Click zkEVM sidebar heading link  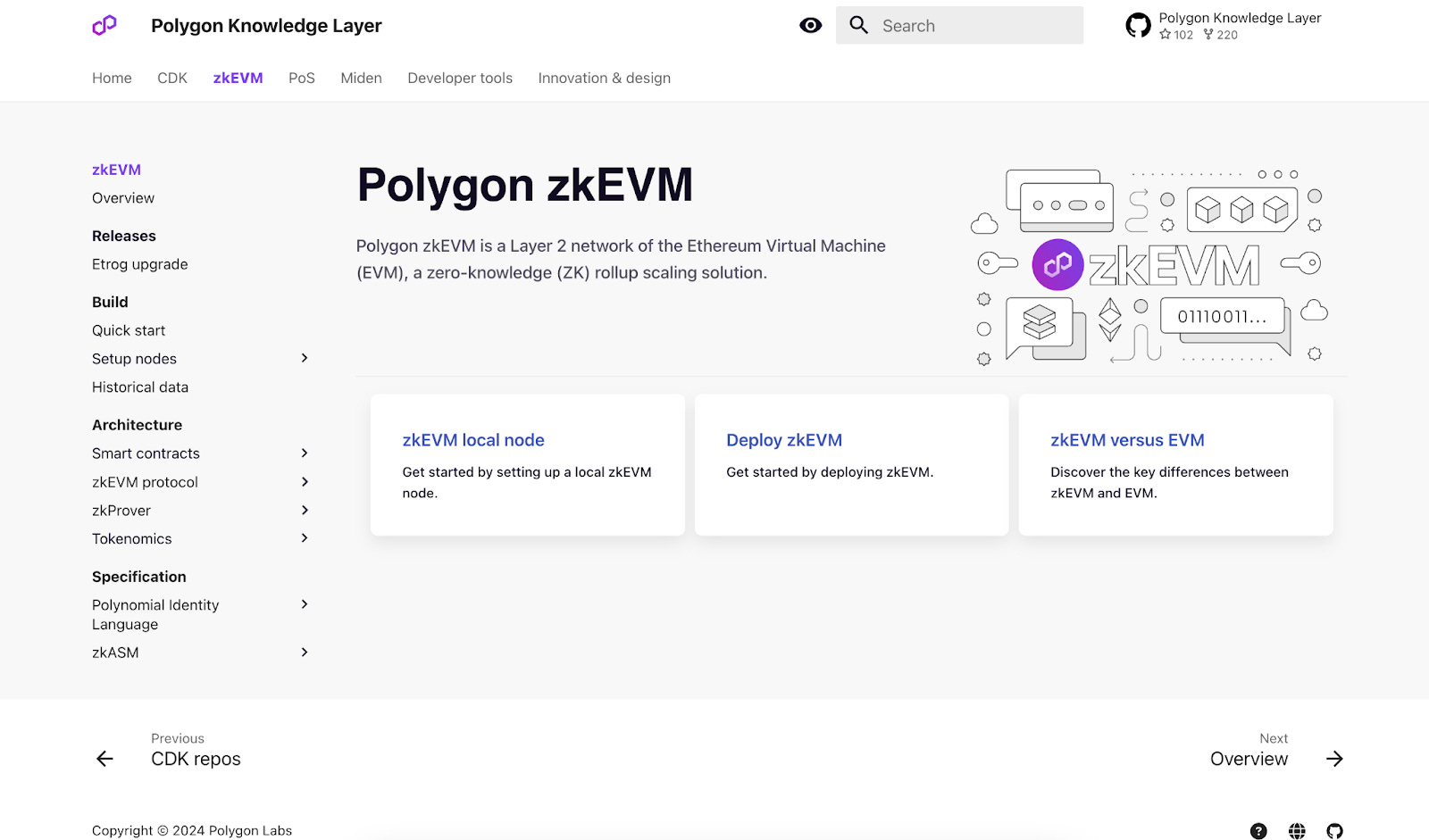(x=116, y=170)
